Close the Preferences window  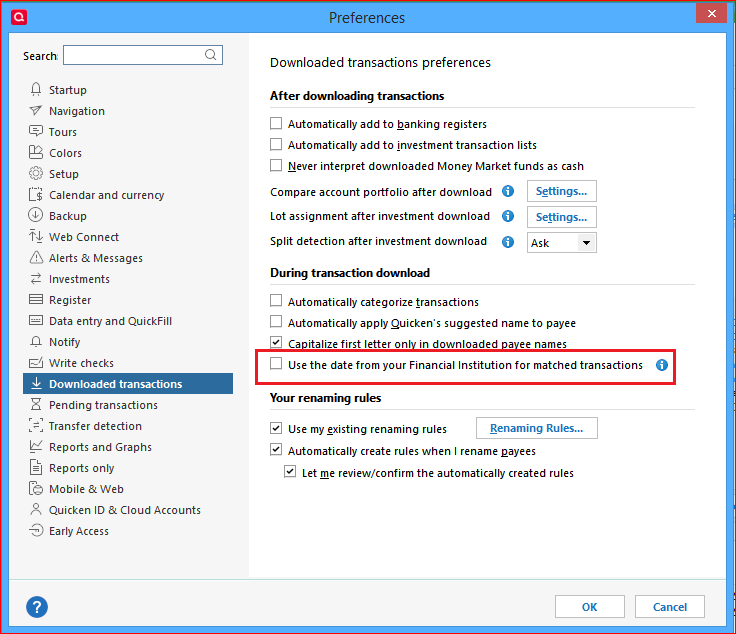[x=712, y=13]
